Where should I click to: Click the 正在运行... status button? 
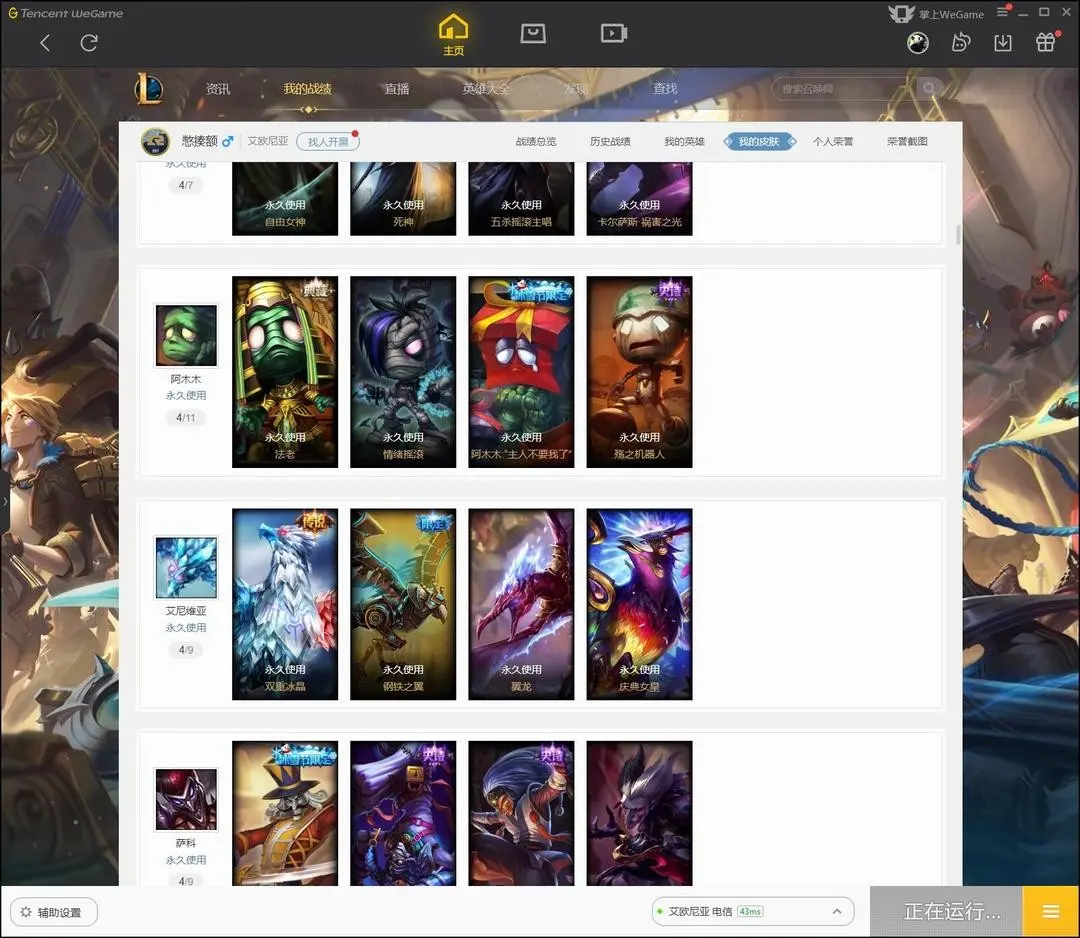click(x=947, y=912)
